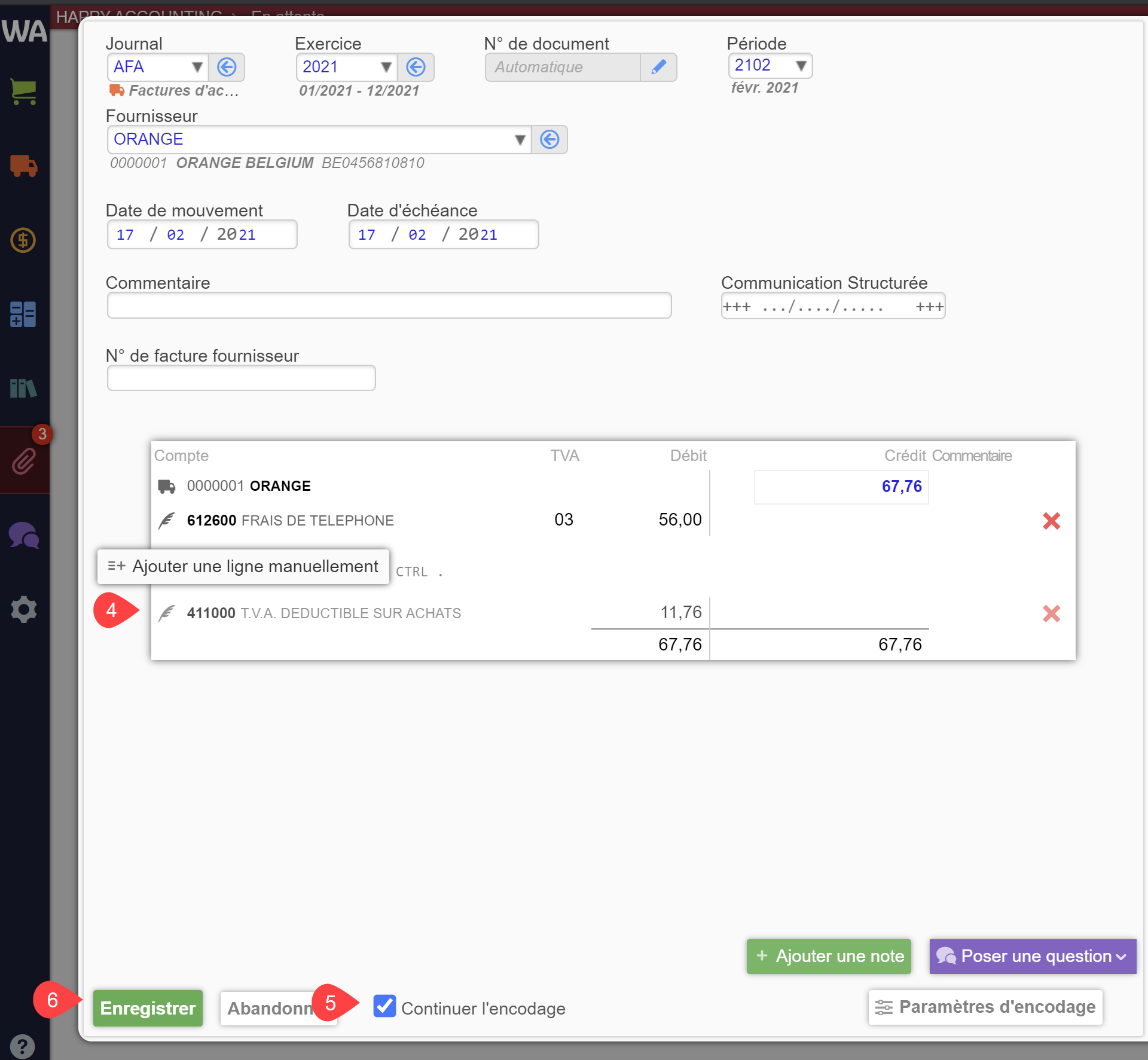The height and width of the screenshot is (1060, 1148).
Task: Click the 0000001 ORANGE supplier account text
Action: [249, 485]
